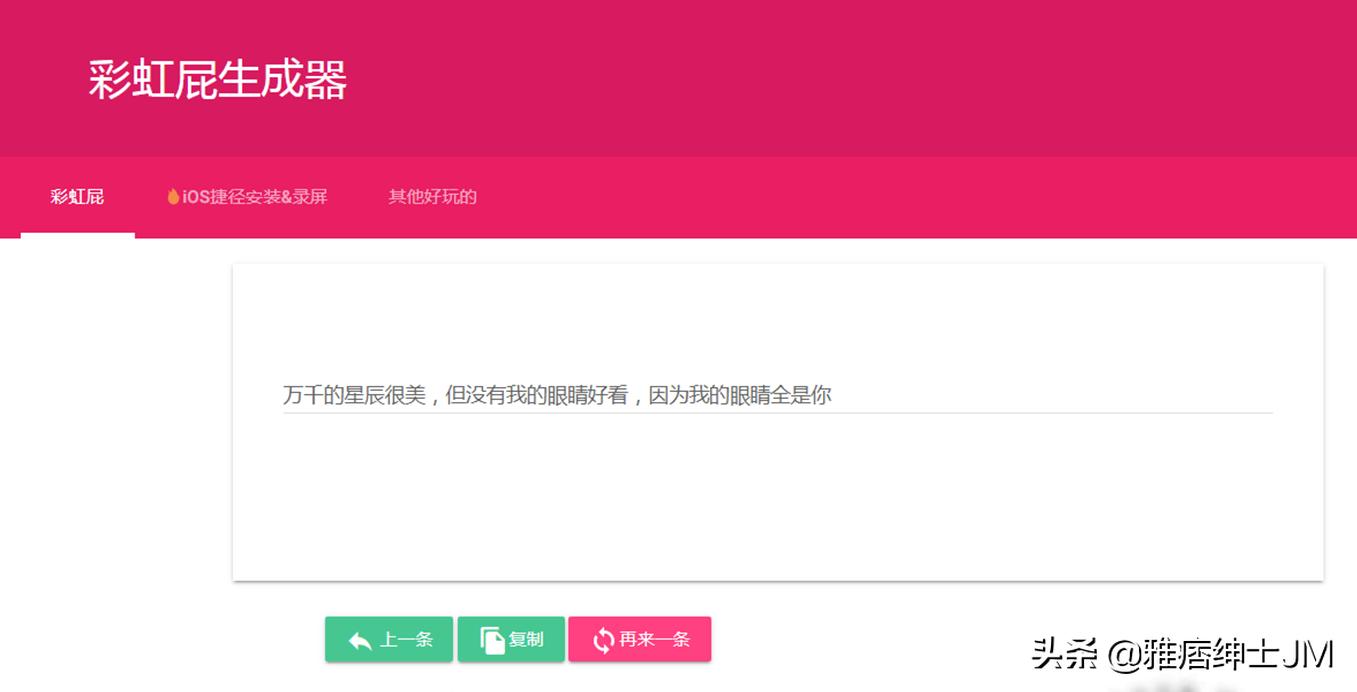Click the reply arrow icon on 上一条
The height and width of the screenshot is (692, 1357).
coord(360,641)
